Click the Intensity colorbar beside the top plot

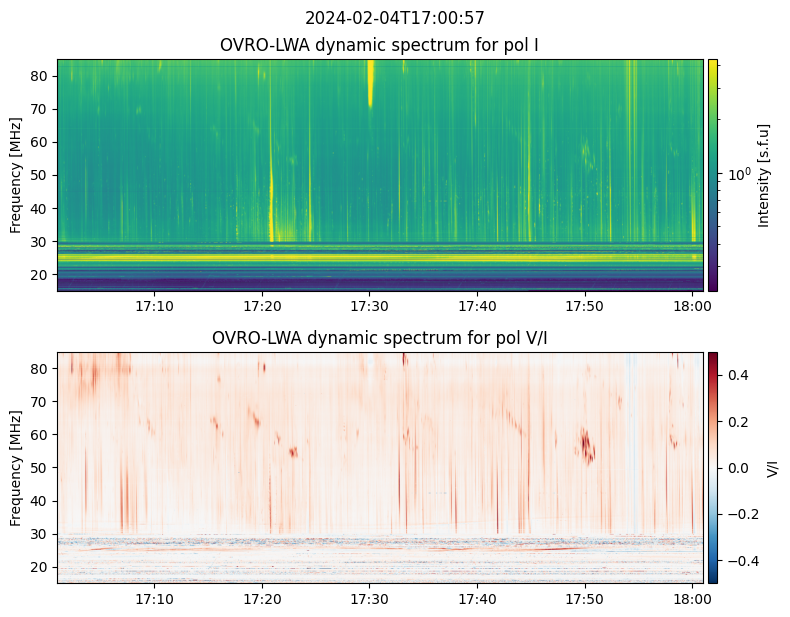713,175
